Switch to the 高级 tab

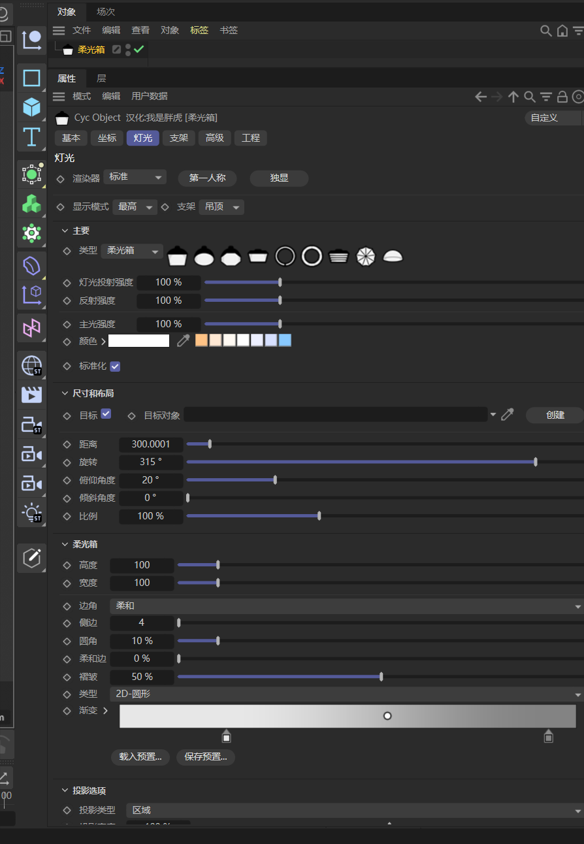[214, 138]
